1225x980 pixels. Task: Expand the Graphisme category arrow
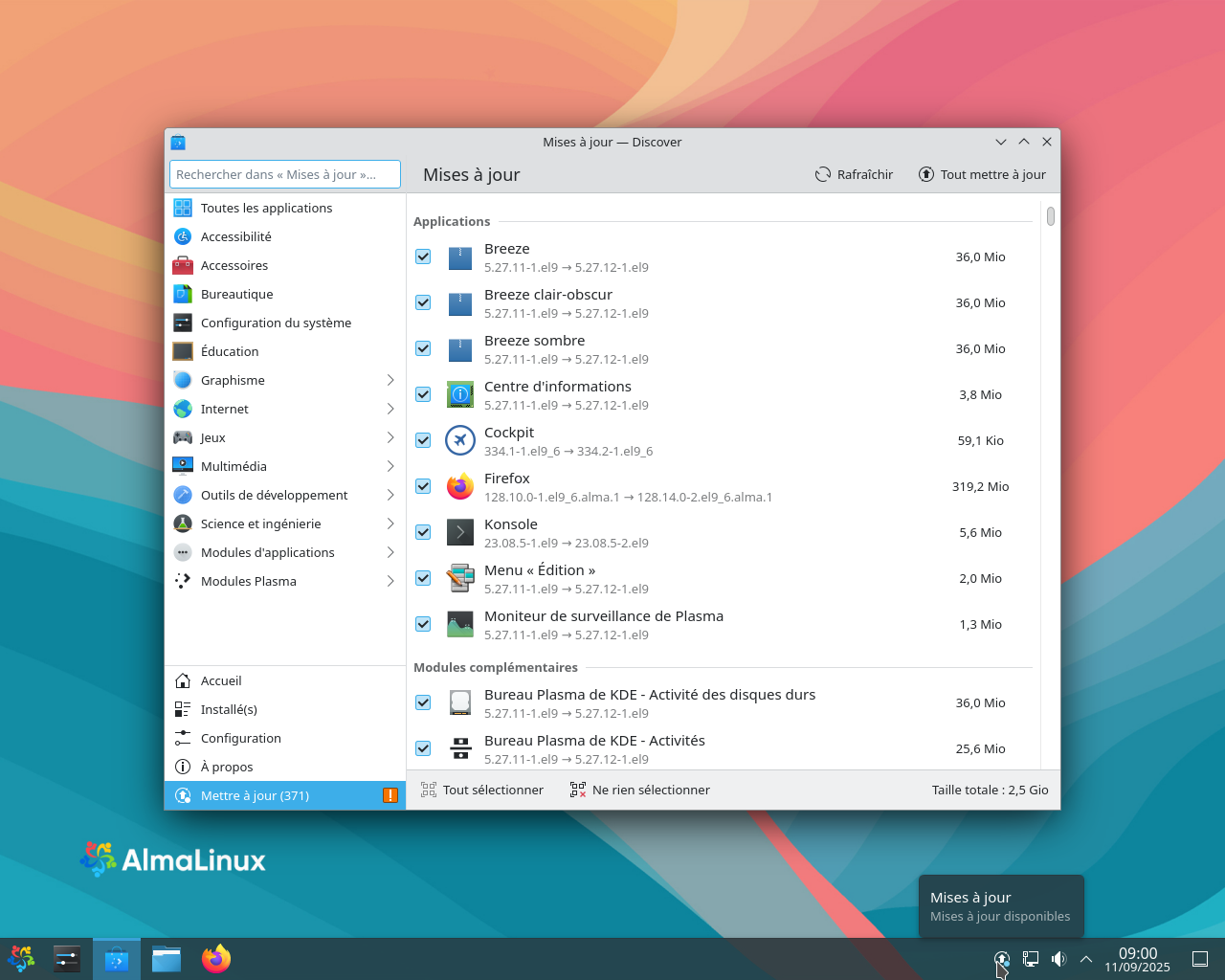coord(390,380)
